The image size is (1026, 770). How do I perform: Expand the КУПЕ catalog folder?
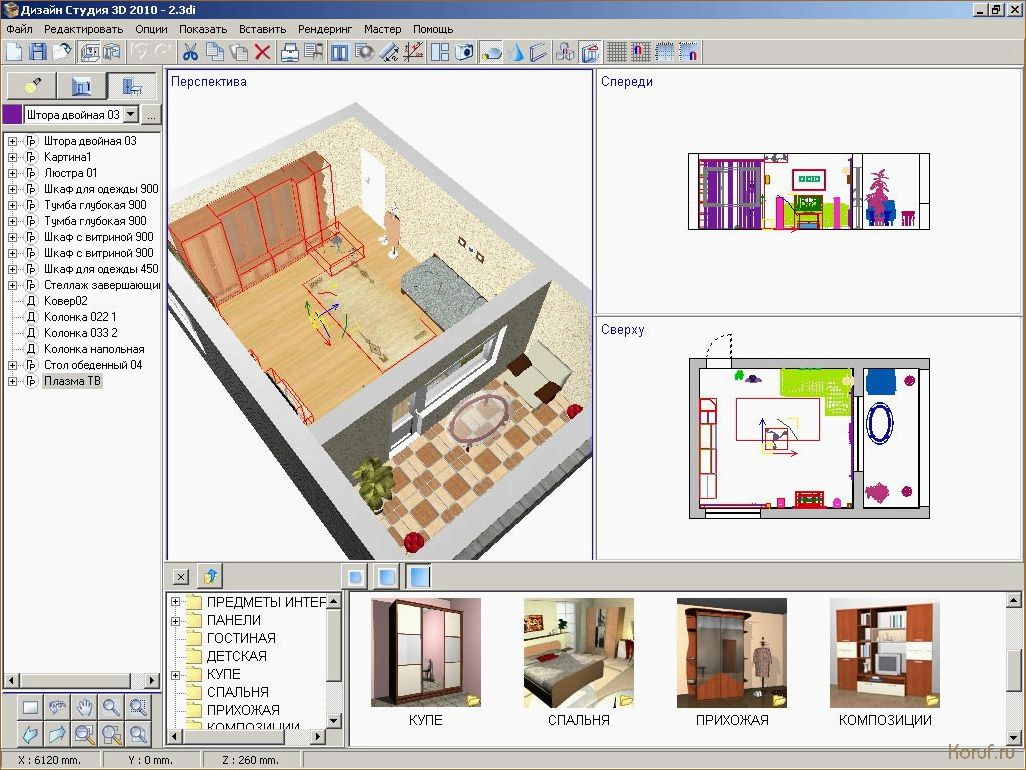click(175, 674)
